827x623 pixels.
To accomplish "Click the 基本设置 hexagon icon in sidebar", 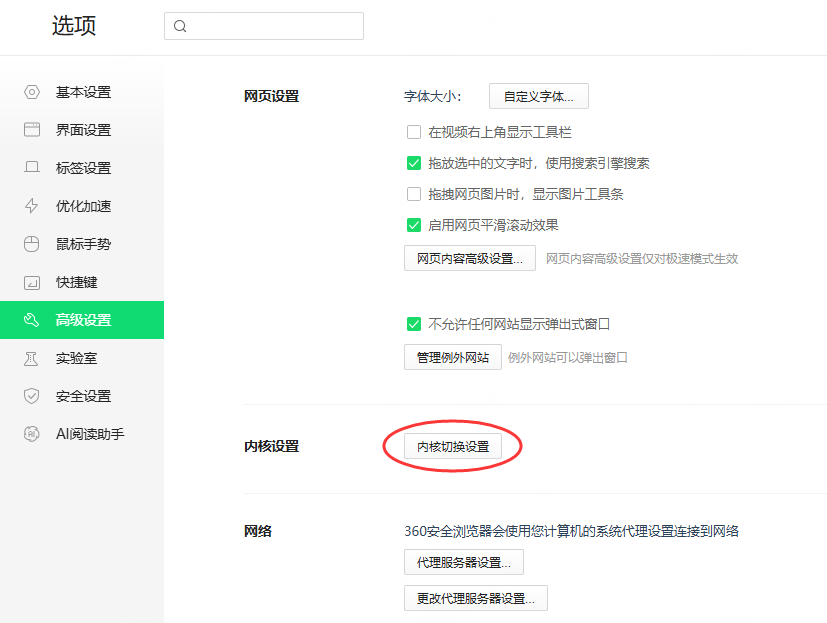I will 32,92.
